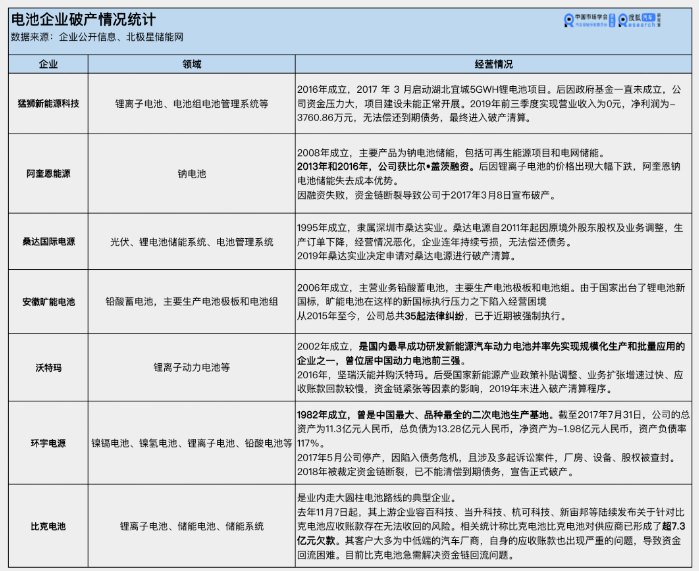Click the company cell 环宇电源
The image size is (699, 571).
[x=48, y=443]
